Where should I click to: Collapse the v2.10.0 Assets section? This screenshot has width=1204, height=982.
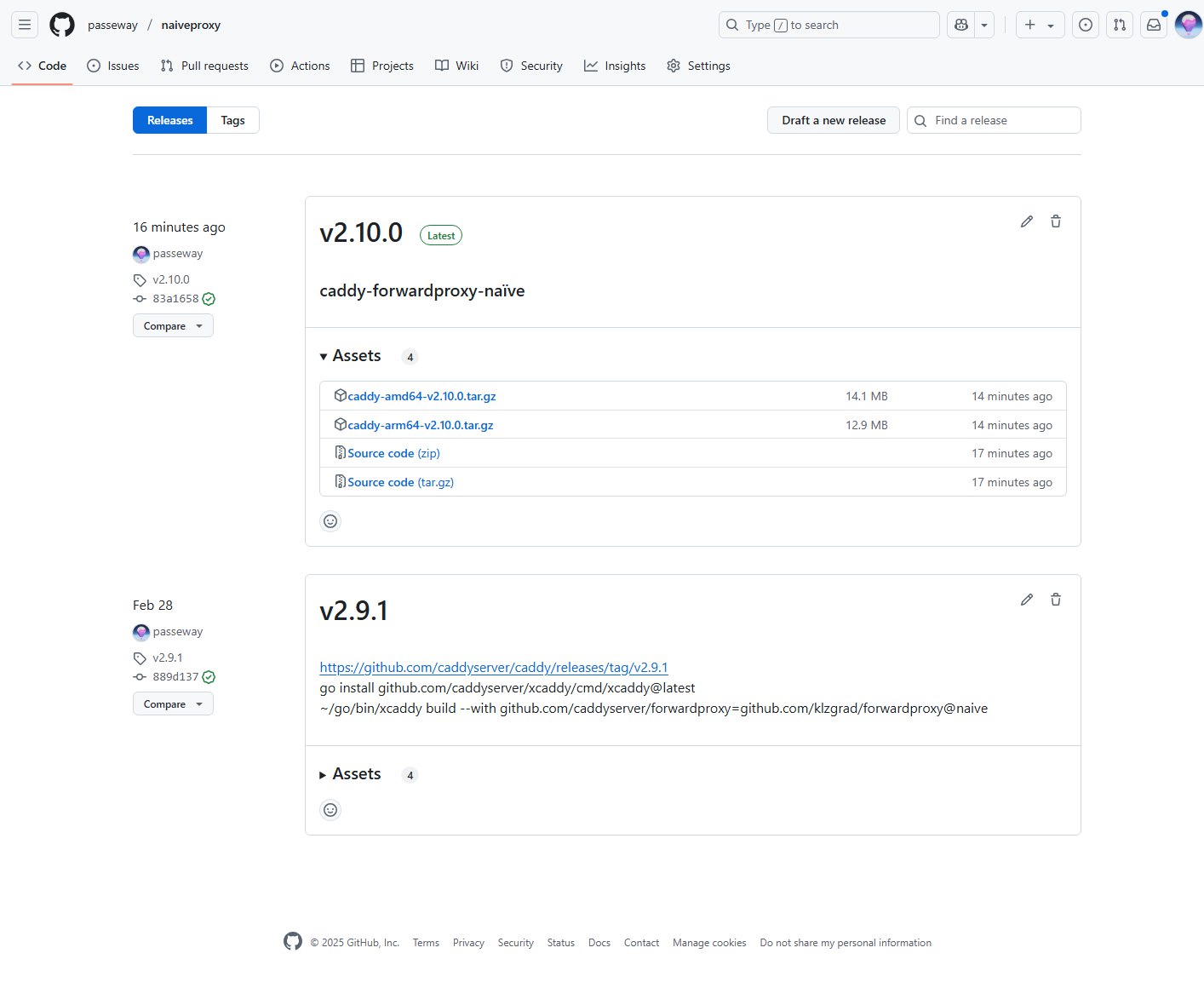pos(350,356)
